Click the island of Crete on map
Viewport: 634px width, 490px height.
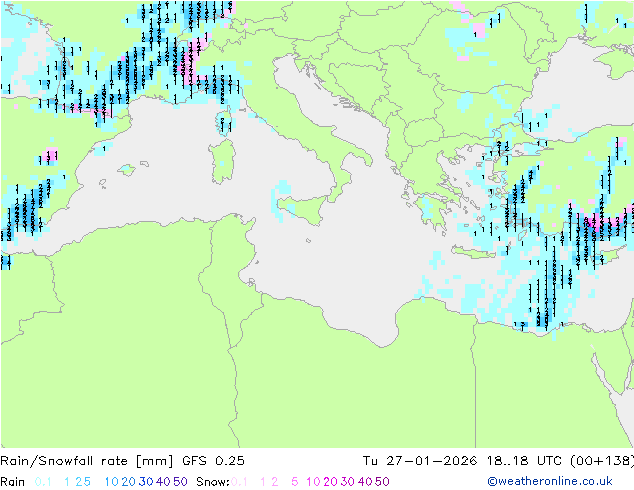(x=473, y=253)
